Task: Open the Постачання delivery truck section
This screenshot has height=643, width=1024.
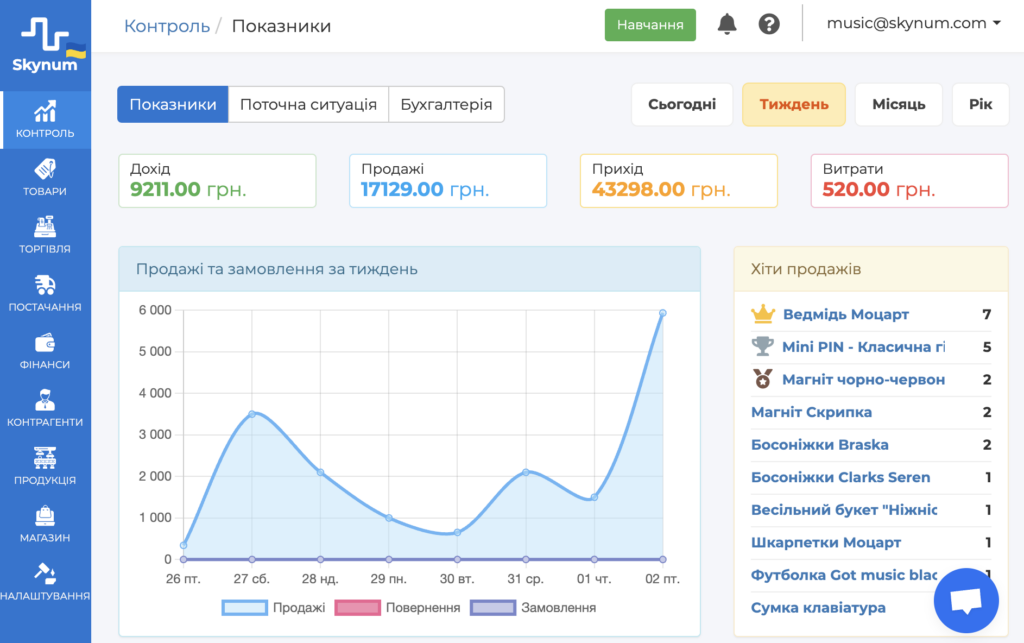Action: (45, 293)
